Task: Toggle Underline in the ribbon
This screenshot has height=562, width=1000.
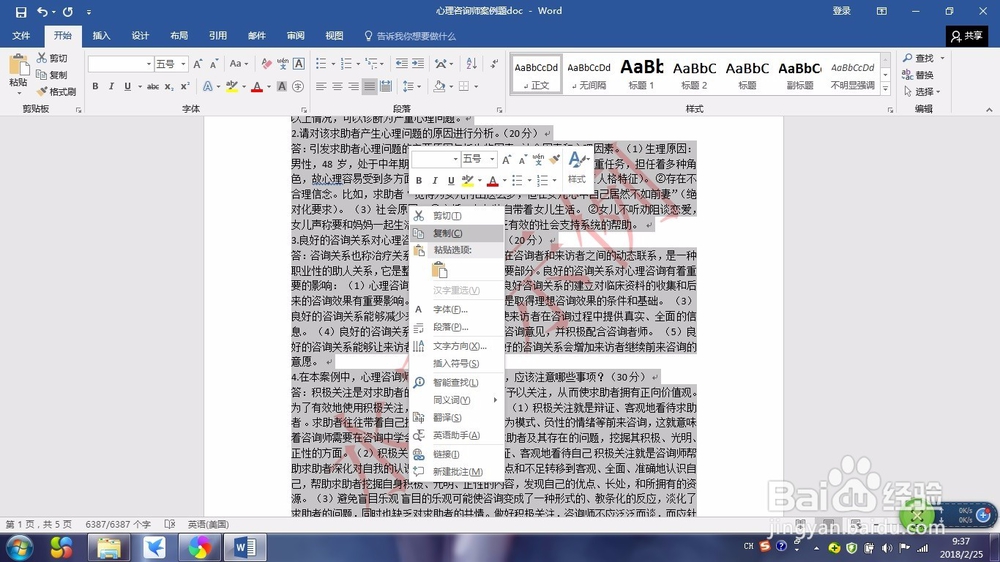Action: 128,86
